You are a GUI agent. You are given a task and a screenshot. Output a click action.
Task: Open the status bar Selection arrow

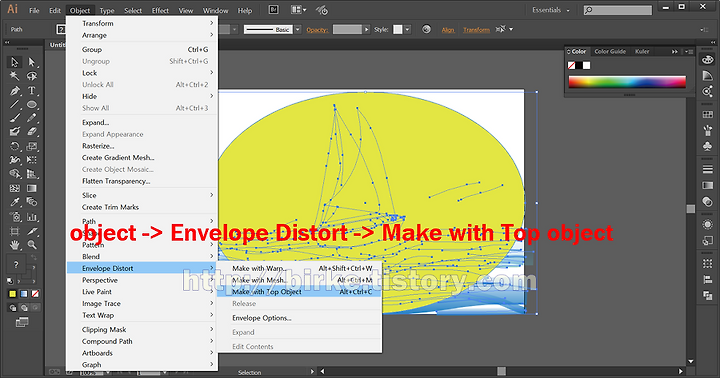point(312,372)
